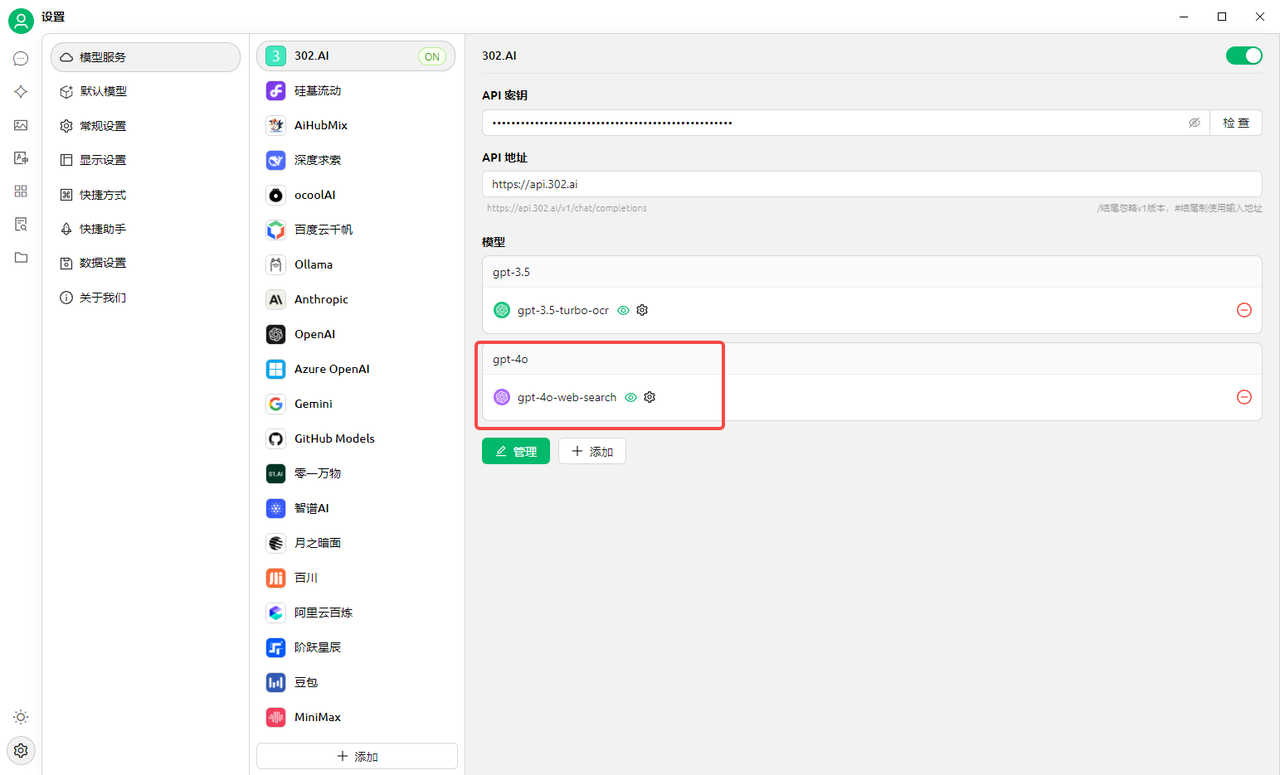Click 添加 button next to 管理
Viewport: 1280px width, 775px height.
[592, 451]
